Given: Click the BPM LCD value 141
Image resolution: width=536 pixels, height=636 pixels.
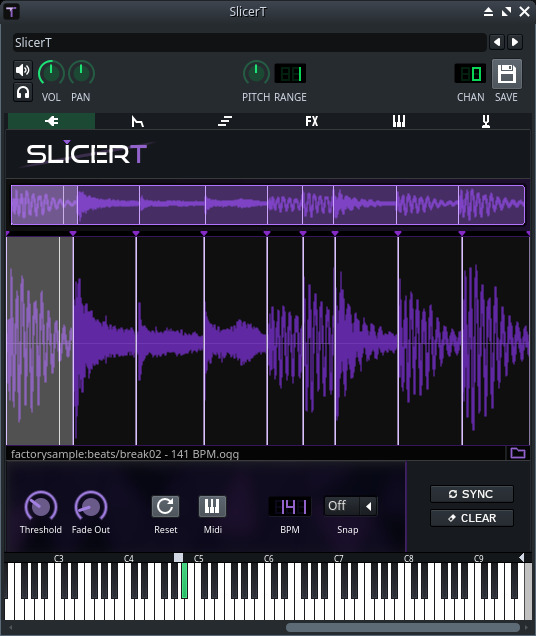Looking at the screenshot, I should pos(290,506).
